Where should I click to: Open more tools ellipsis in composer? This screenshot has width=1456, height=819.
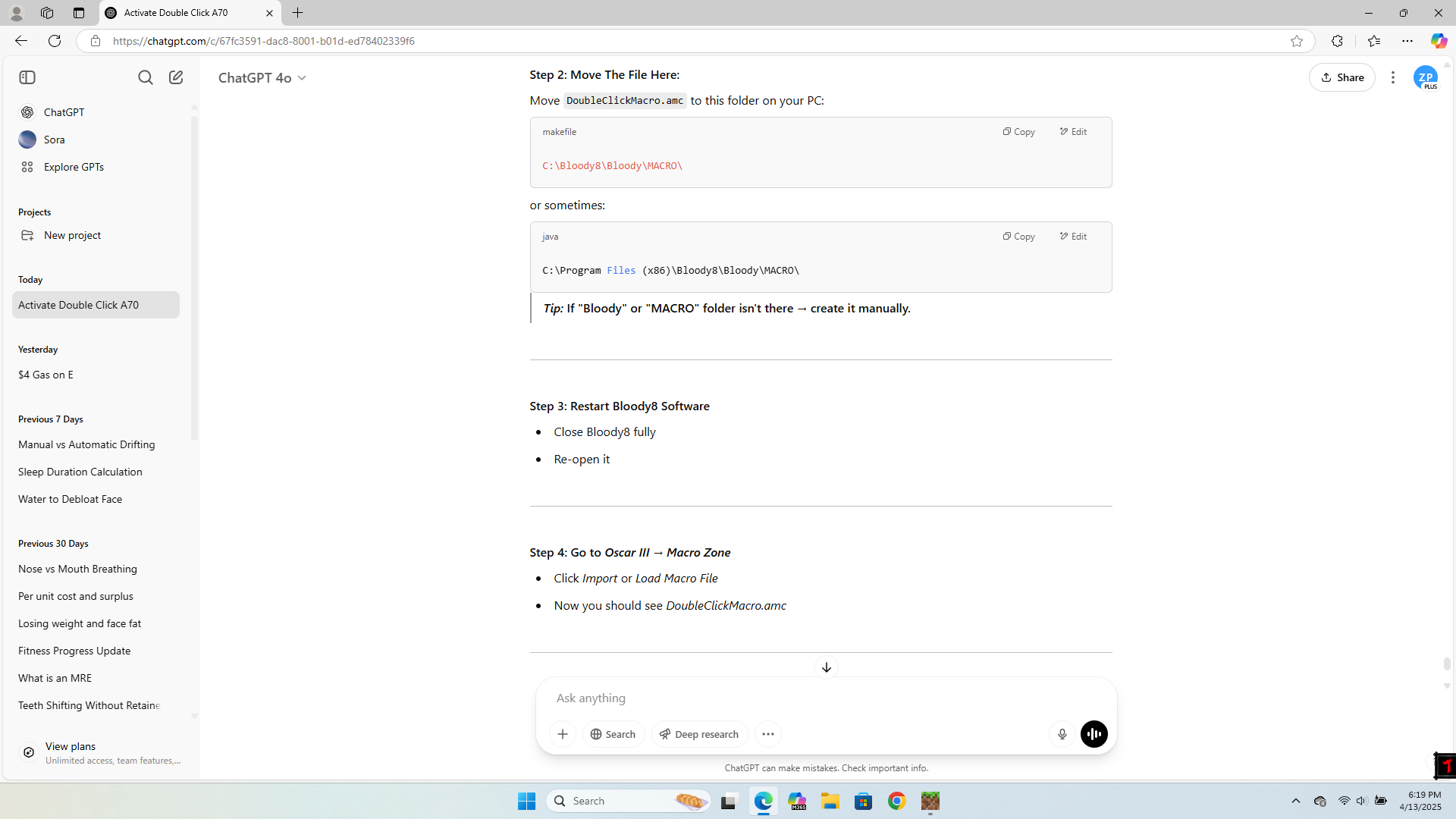point(767,734)
